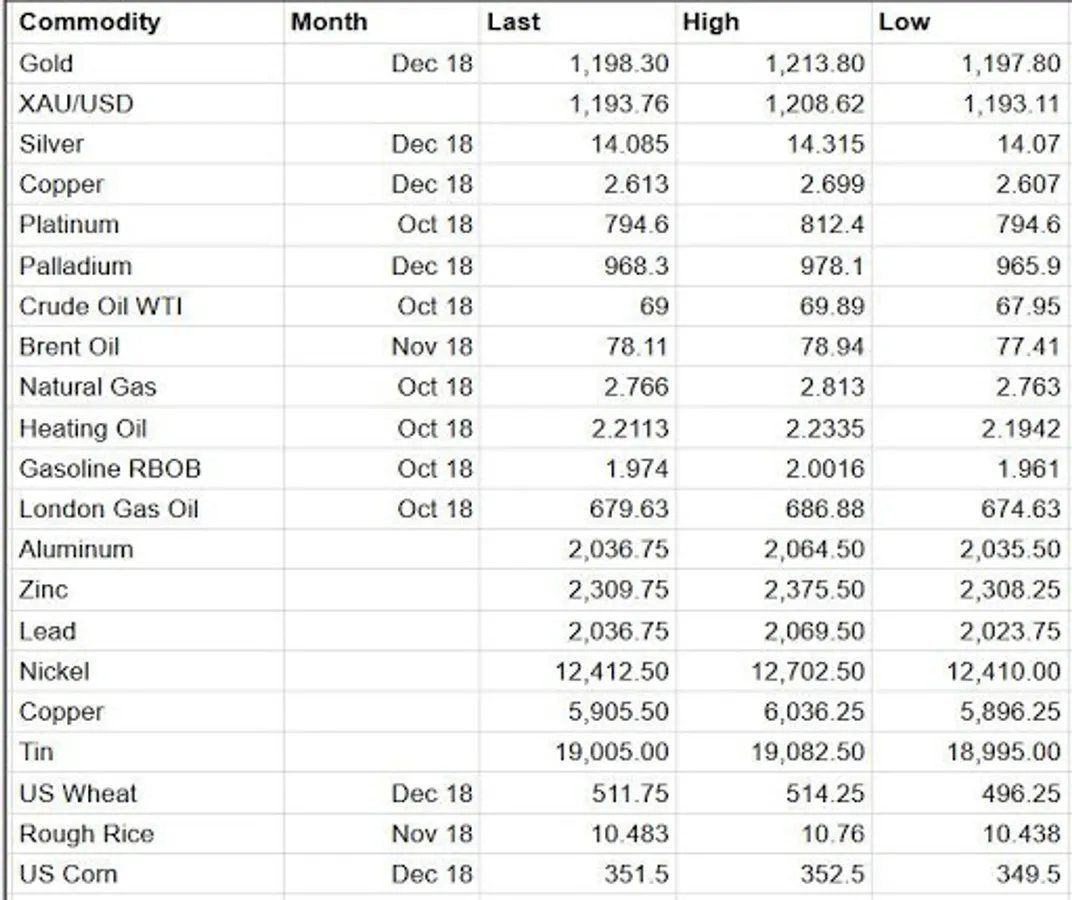Select the London Gas Oil cell
The width and height of the screenshot is (1072, 900).
coord(109,509)
